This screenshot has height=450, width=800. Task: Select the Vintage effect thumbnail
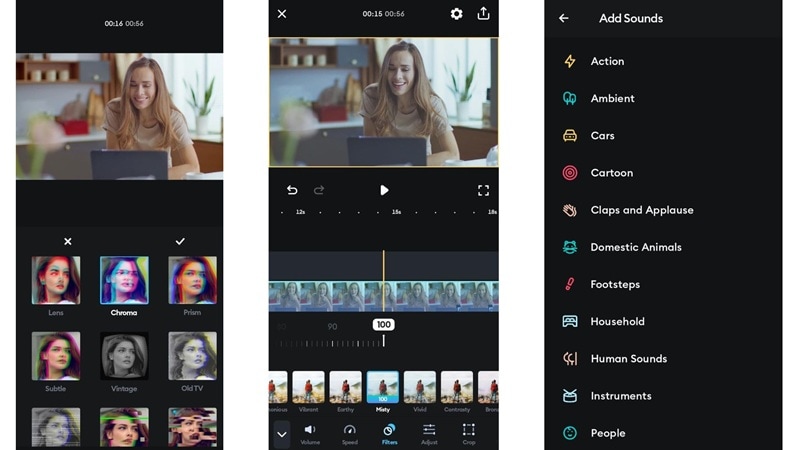coord(124,356)
